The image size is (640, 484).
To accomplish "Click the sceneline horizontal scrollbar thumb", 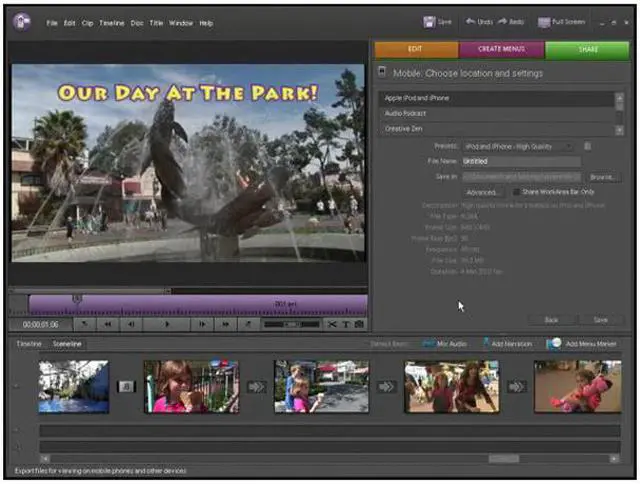I will click(504, 459).
